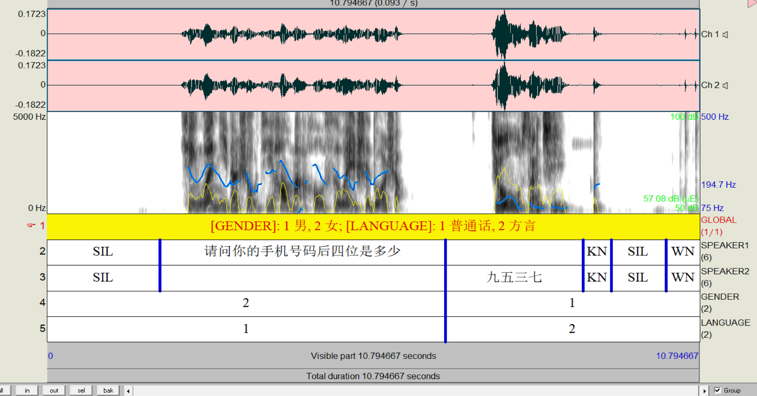Viewport: 757px width, 396px height.
Task: Select WN interval in SPEAKER2 tier
Action: tap(683, 278)
